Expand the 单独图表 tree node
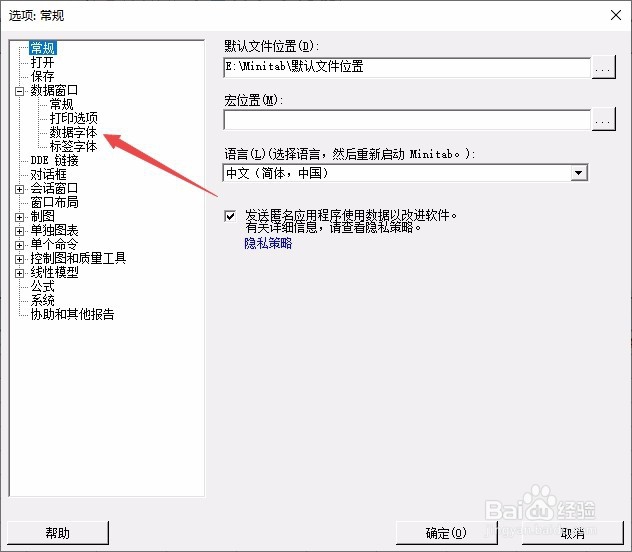The width and height of the screenshot is (632, 552). (x=19, y=232)
